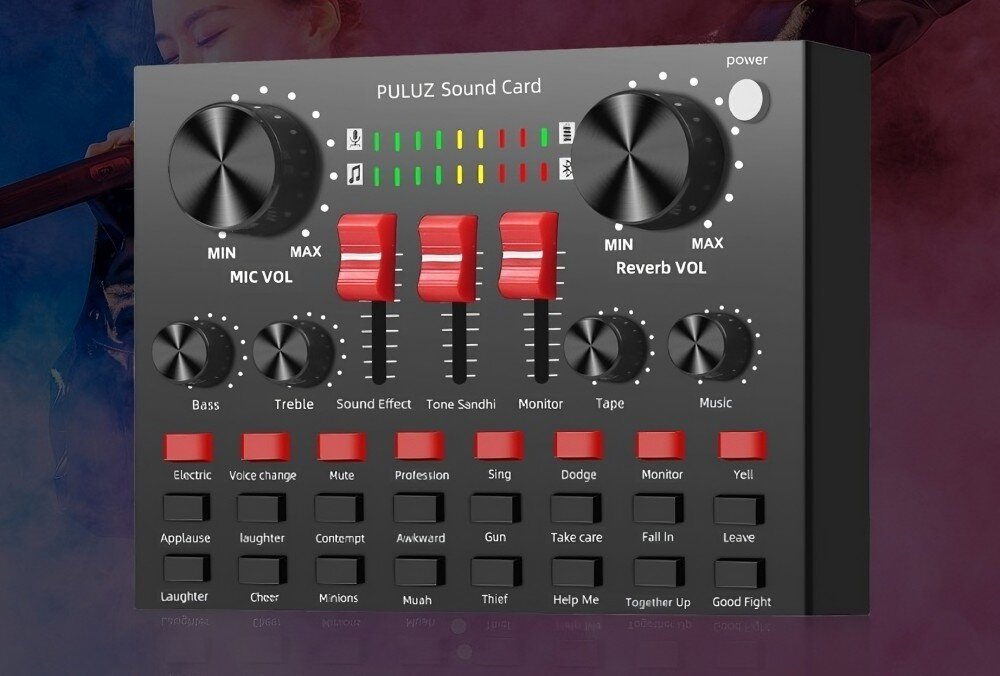Image resolution: width=1000 pixels, height=676 pixels.
Task: Toggle the red Yell button
Action: [x=742, y=445]
